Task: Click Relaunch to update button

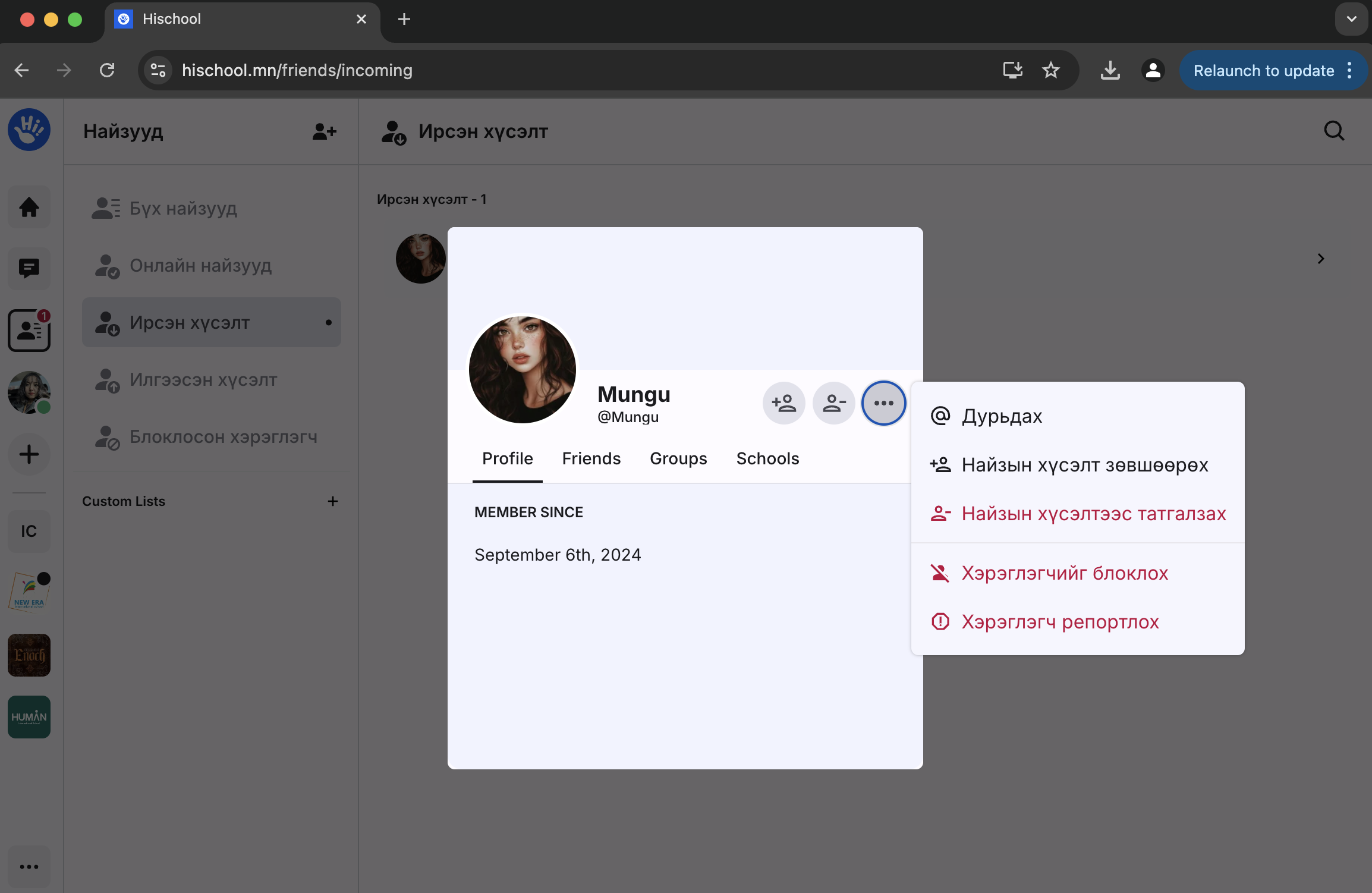Action: pos(1263,70)
